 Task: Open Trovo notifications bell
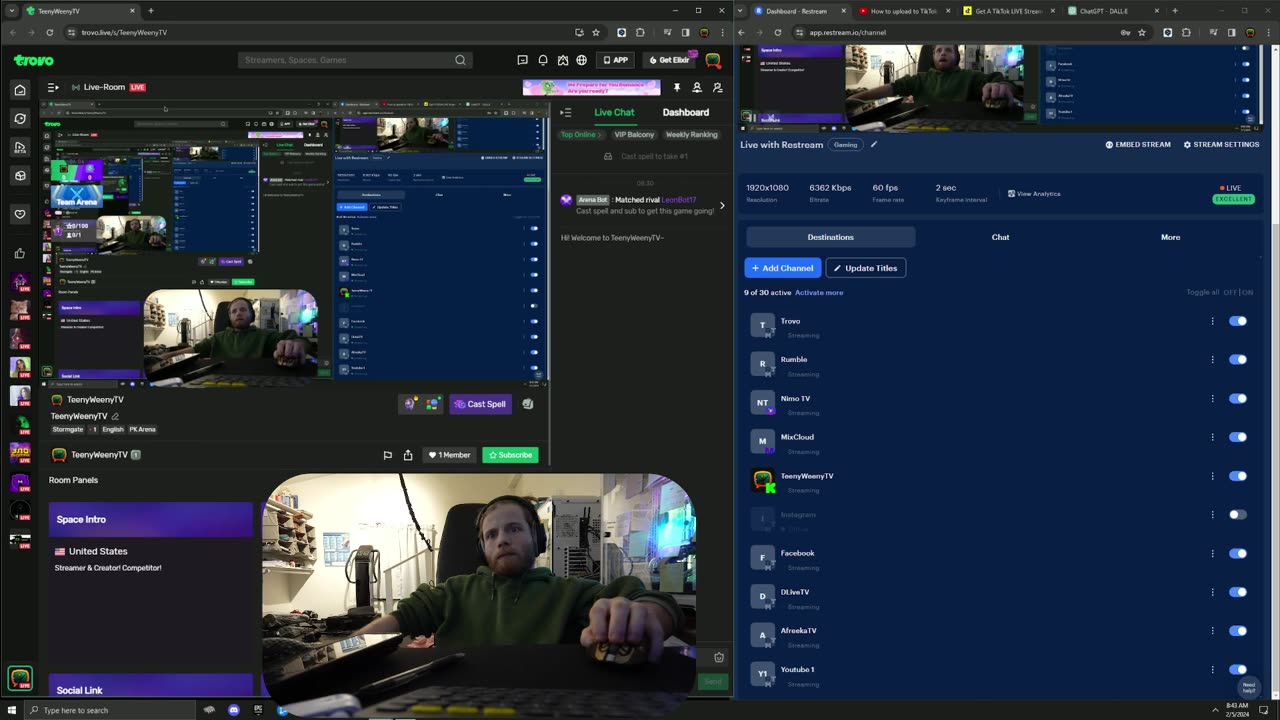point(543,60)
